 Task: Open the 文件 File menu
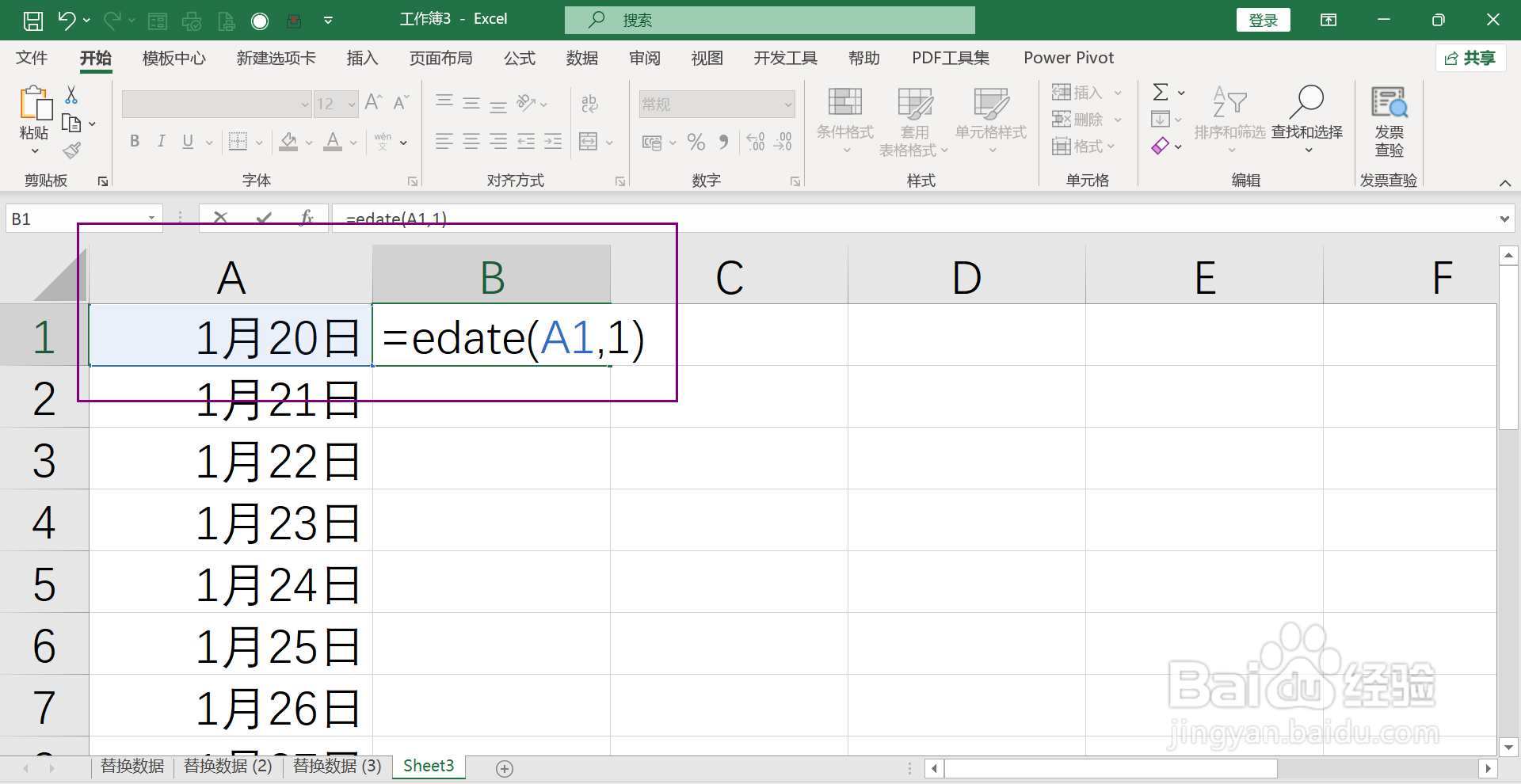point(32,58)
